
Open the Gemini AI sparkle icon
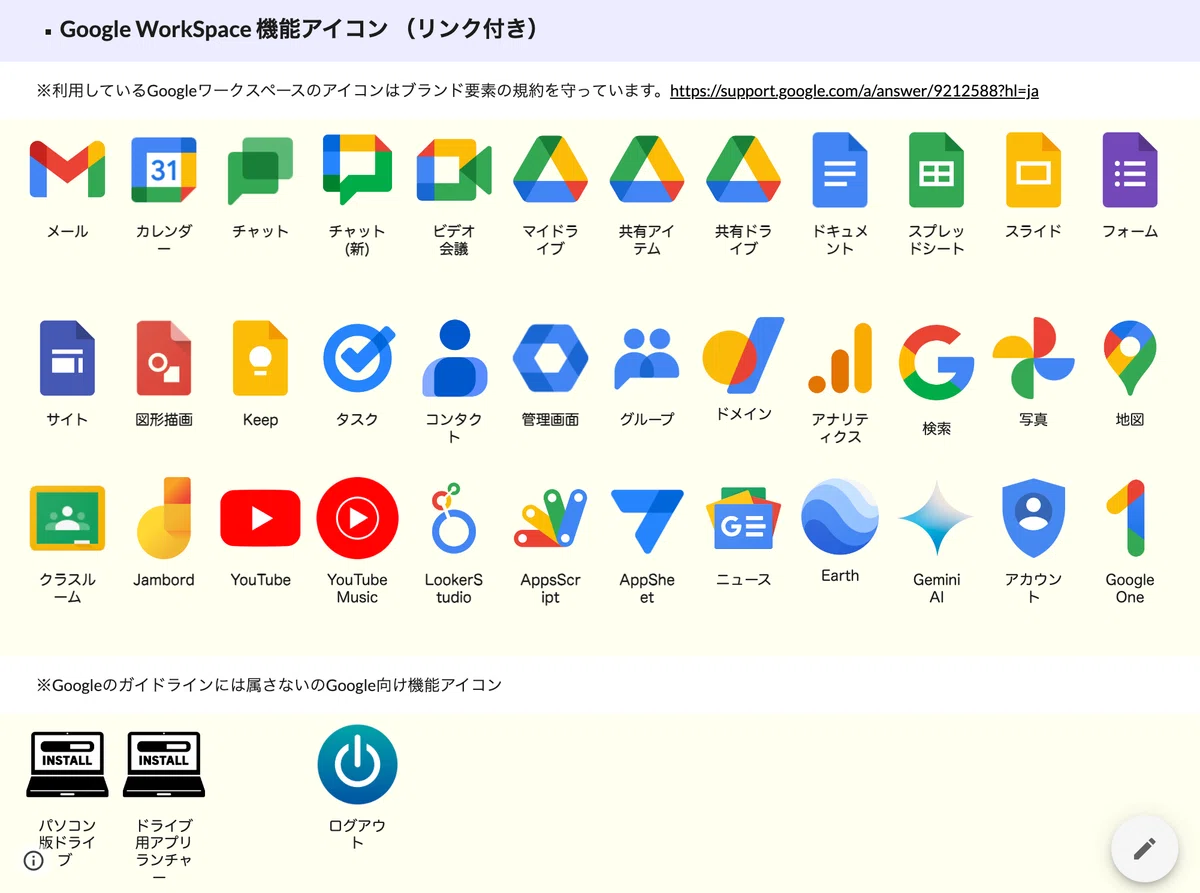936,518
